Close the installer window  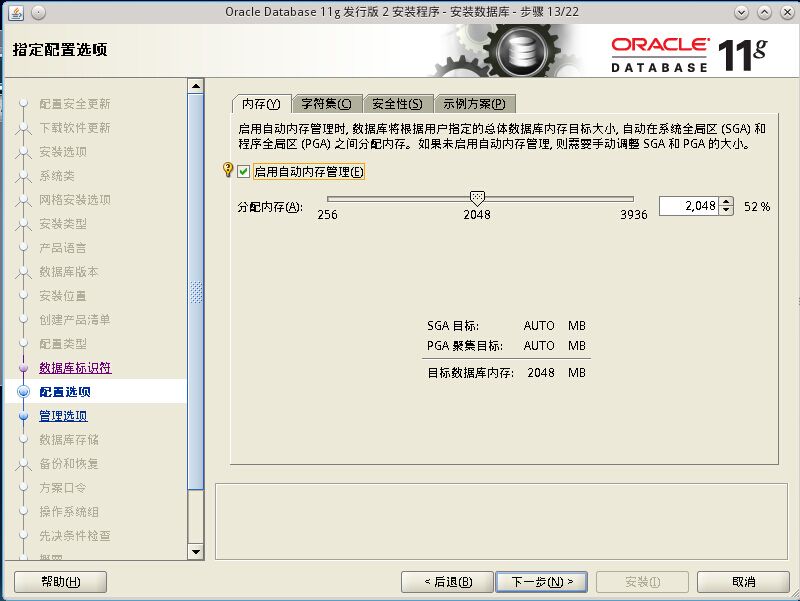(x=787, y=12)
